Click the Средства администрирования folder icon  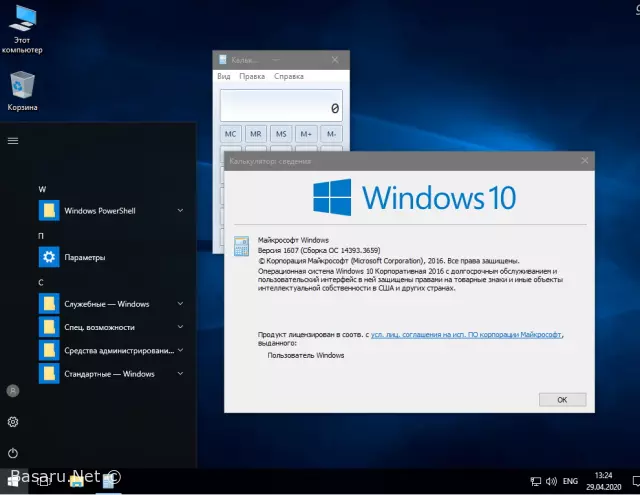[x=49, y=350]
